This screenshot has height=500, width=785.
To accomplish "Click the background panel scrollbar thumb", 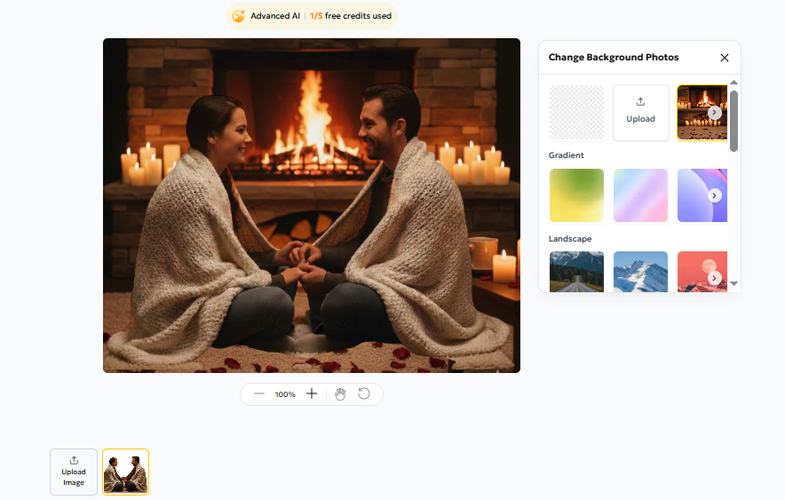I will tap(733, 121).
